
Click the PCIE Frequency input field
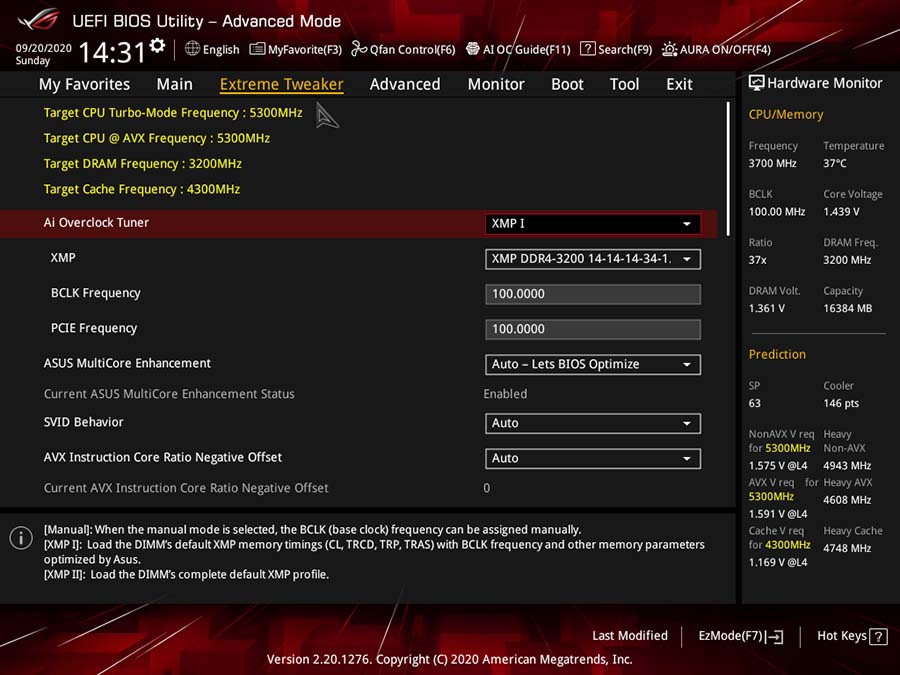[592, 329]
